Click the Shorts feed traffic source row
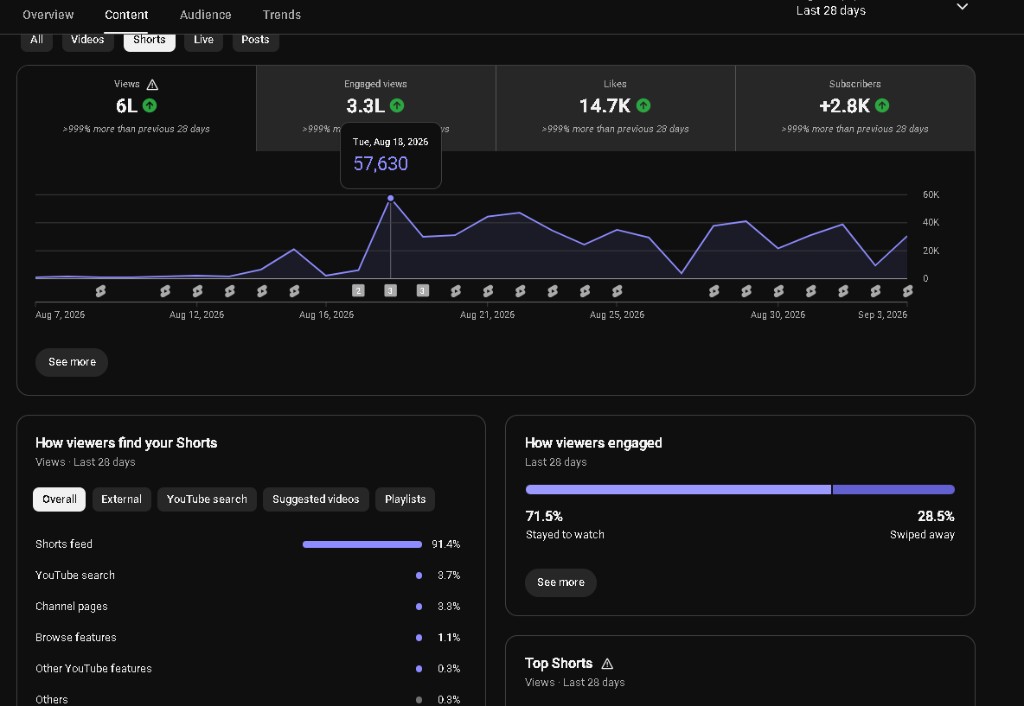Viewport: 1024px width, 706px height. (248, 544)
